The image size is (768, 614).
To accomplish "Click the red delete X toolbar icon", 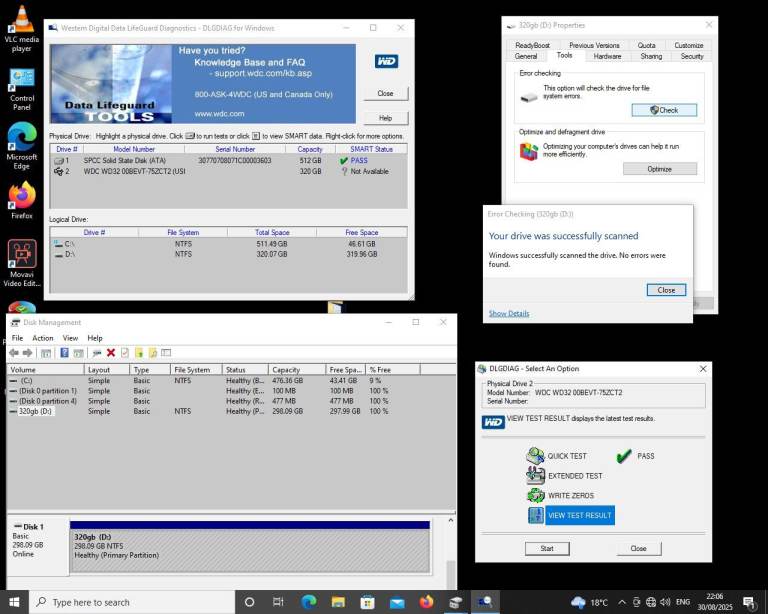I will click(110, 353).
